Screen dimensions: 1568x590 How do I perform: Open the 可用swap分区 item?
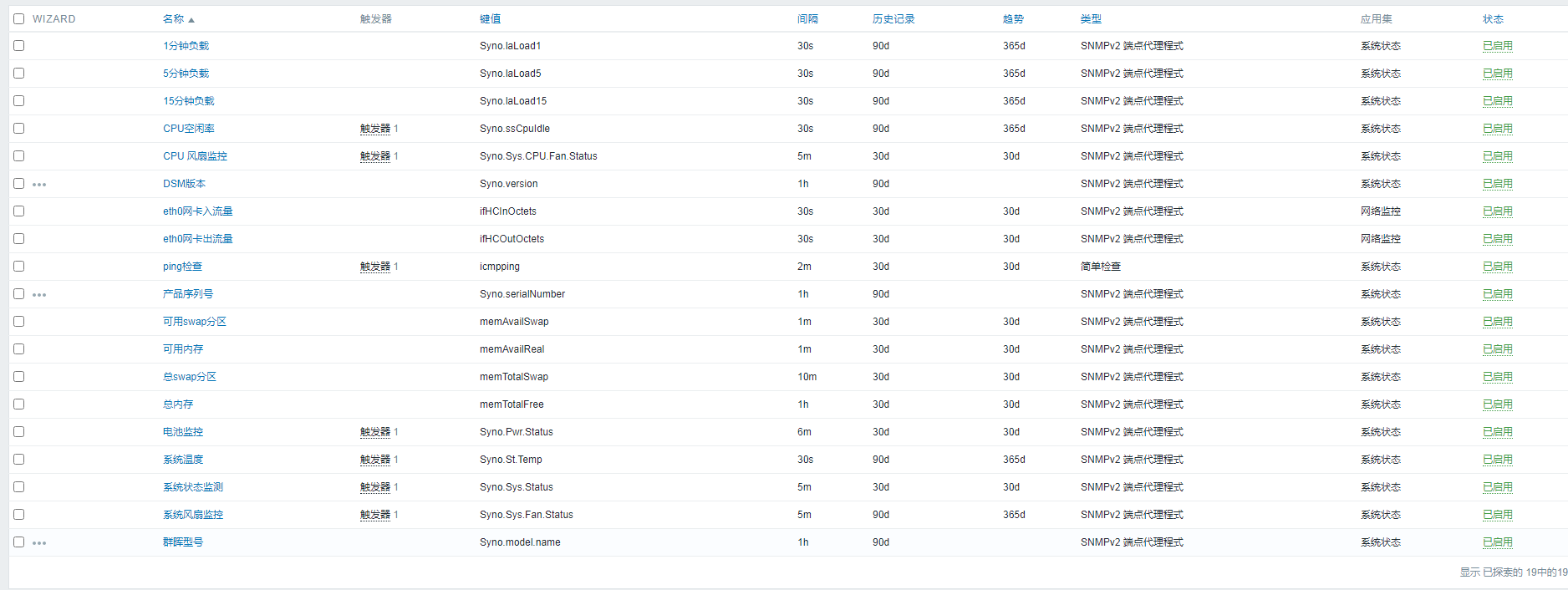point(194,322)
